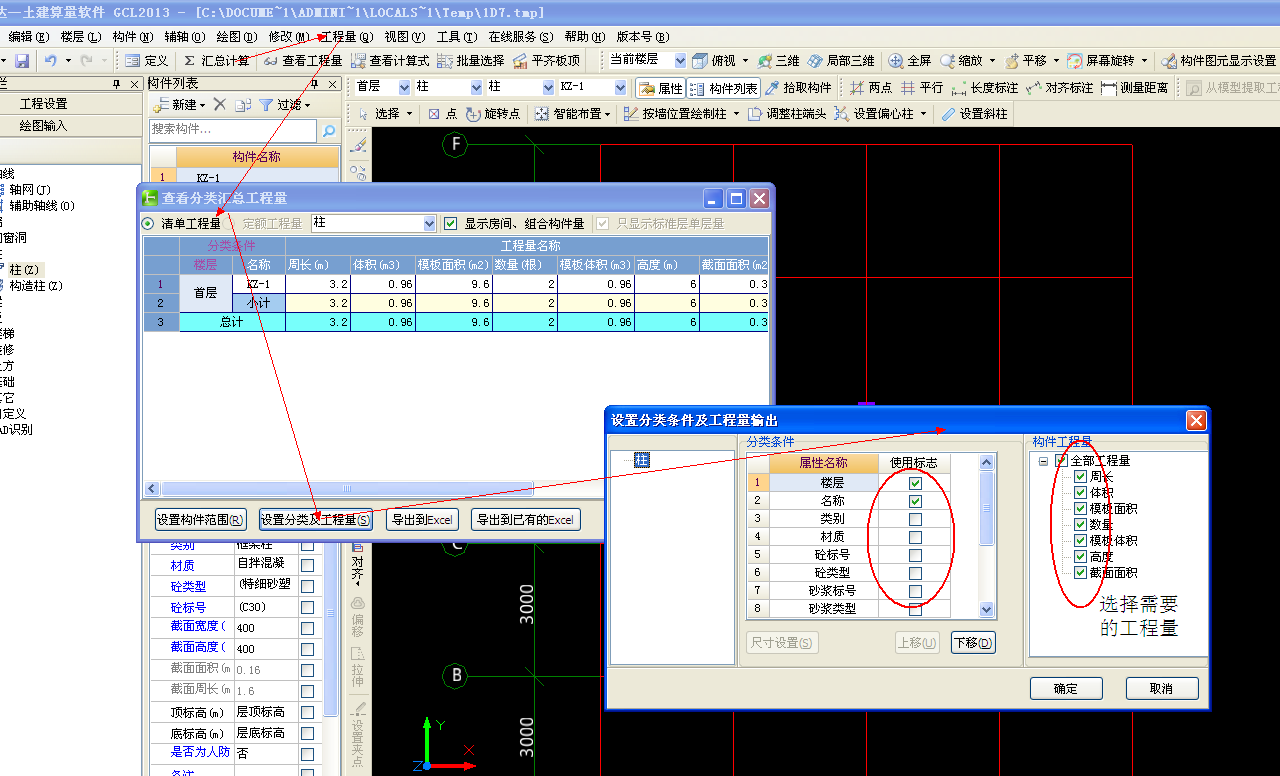Delete component with X icon in list toolbar
This screenshot has width=1280, height=776.
(220, 104)
